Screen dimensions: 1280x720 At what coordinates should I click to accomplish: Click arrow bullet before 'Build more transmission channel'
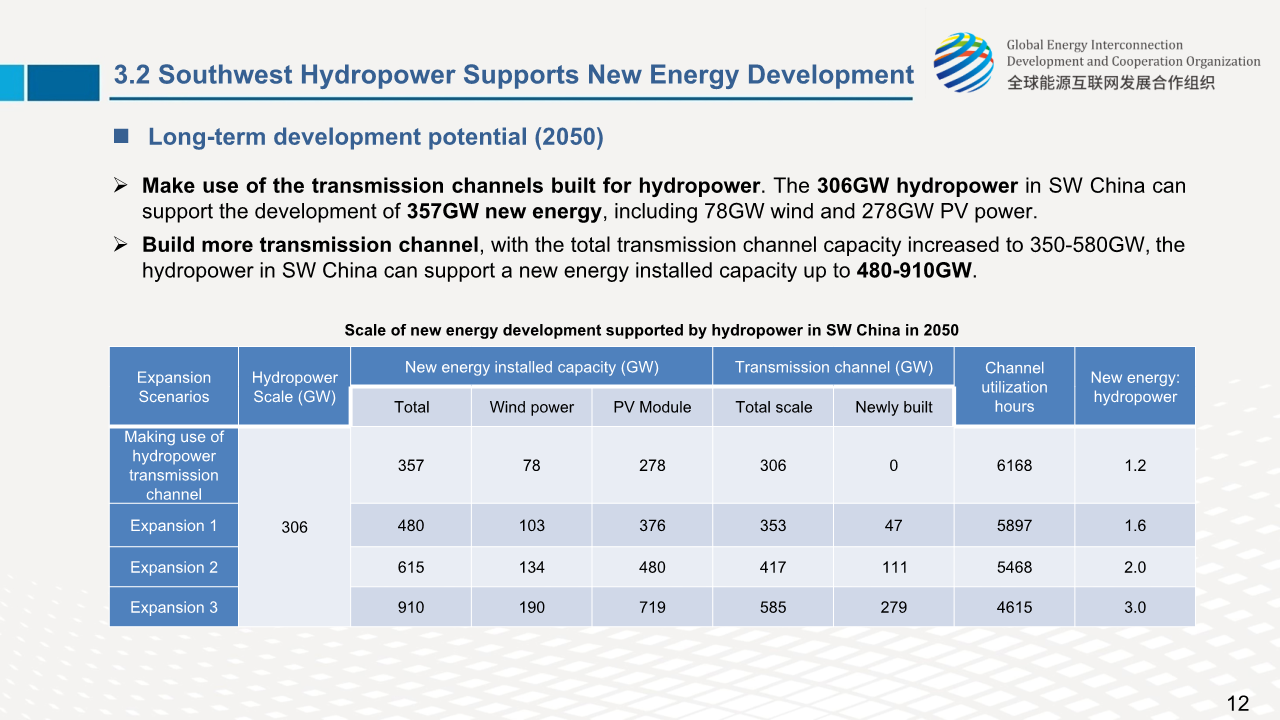[119, 244]
